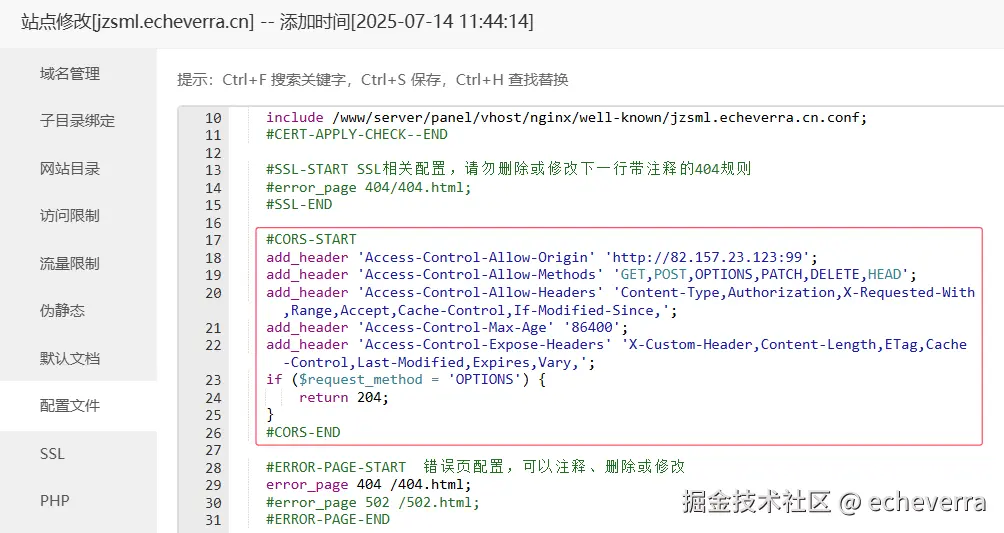Image resolution: width=1004 pixels, height=533 pixels.
Task: Click the #ERROR-PAGE-END comment line
Action: pyautogui.click(x=328, y=520)
